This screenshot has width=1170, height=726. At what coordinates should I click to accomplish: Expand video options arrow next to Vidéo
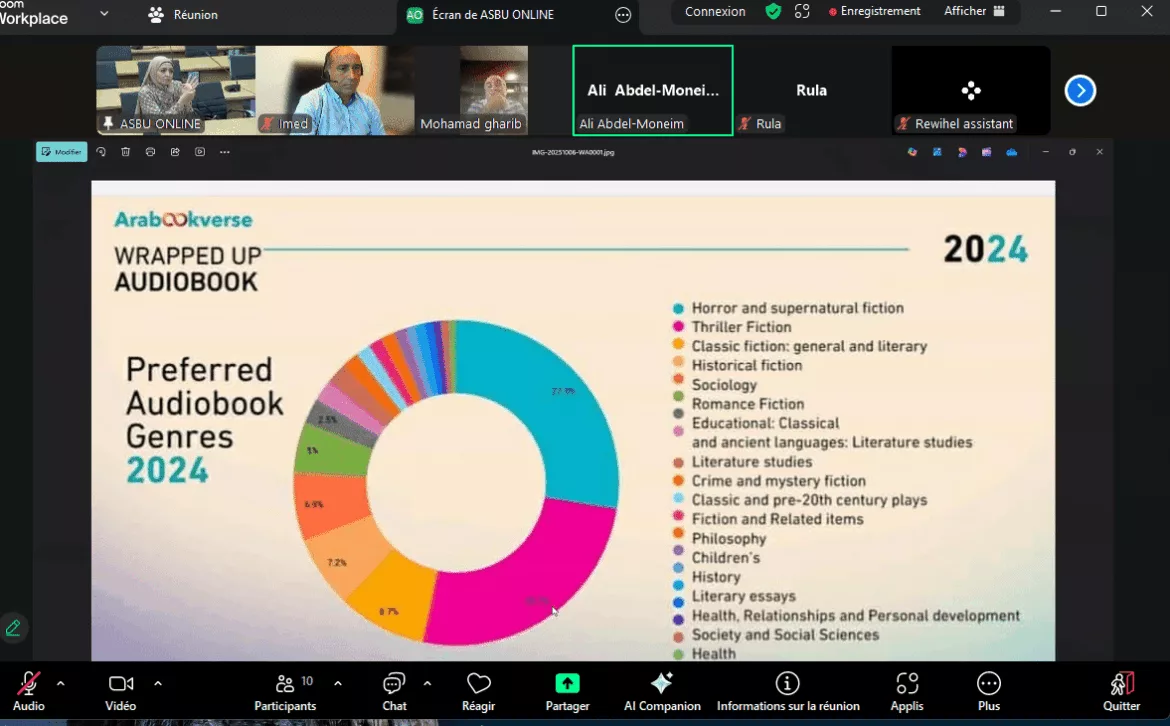tap(158, 684)
